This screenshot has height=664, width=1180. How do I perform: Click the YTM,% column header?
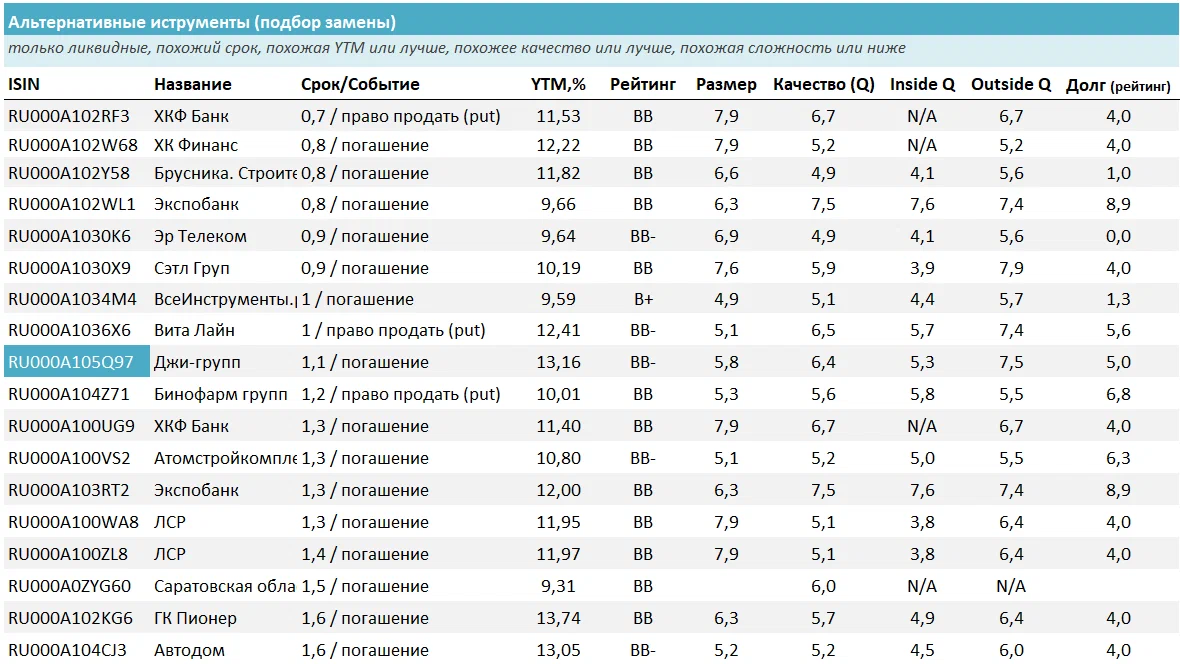click(555, 85)
